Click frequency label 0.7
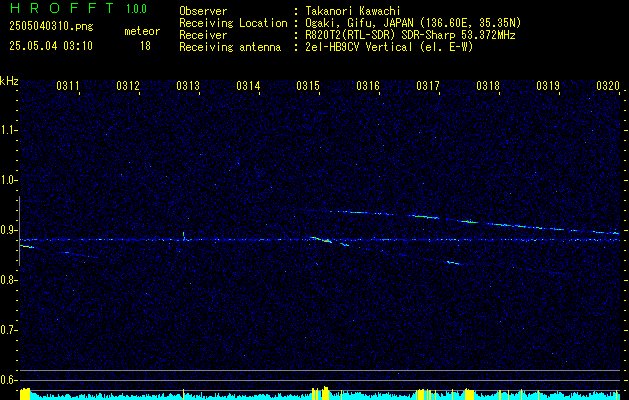The height and width of the screenshot is (400, 629). click(8, 330)
